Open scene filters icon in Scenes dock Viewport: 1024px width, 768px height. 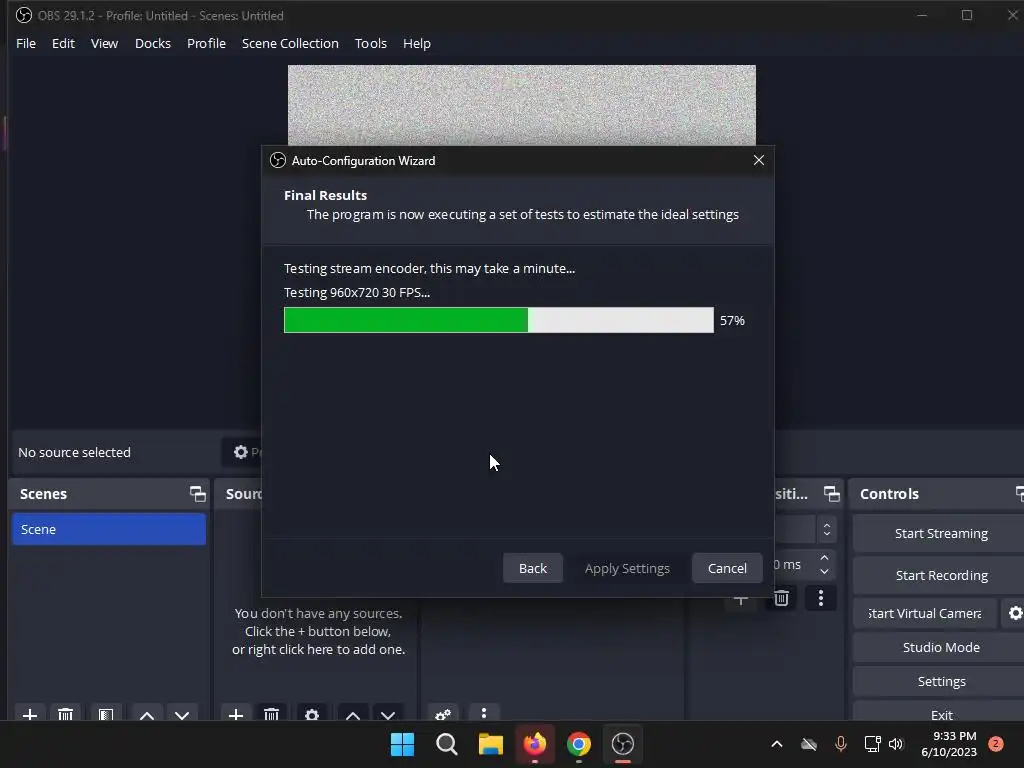pos(106,714)
